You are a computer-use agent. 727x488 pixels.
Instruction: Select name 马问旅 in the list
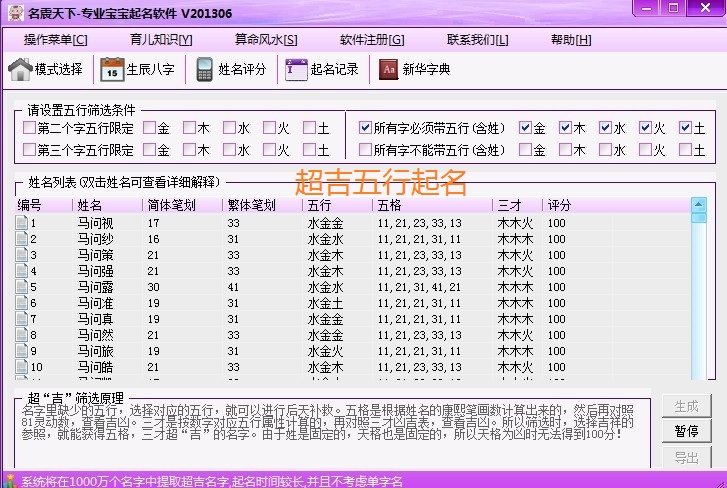tap(96, 351)
